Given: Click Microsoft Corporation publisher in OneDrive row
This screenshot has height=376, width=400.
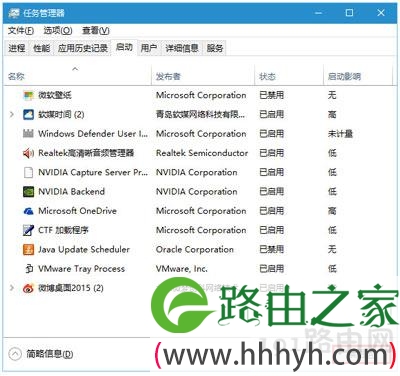Looking at the screenshot, I should click(x=201, y=211).
